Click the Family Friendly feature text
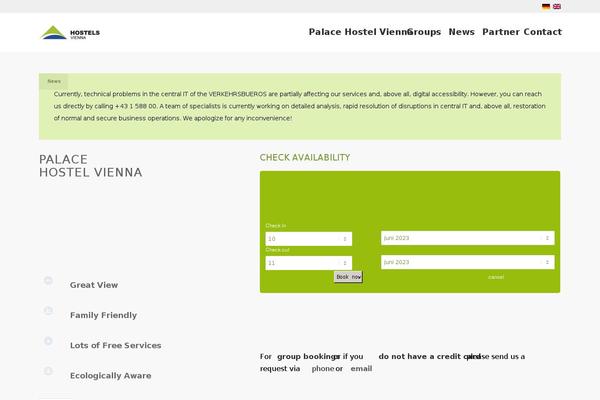Viewport: 600px width, 400px height. click(x=103, y=315)
